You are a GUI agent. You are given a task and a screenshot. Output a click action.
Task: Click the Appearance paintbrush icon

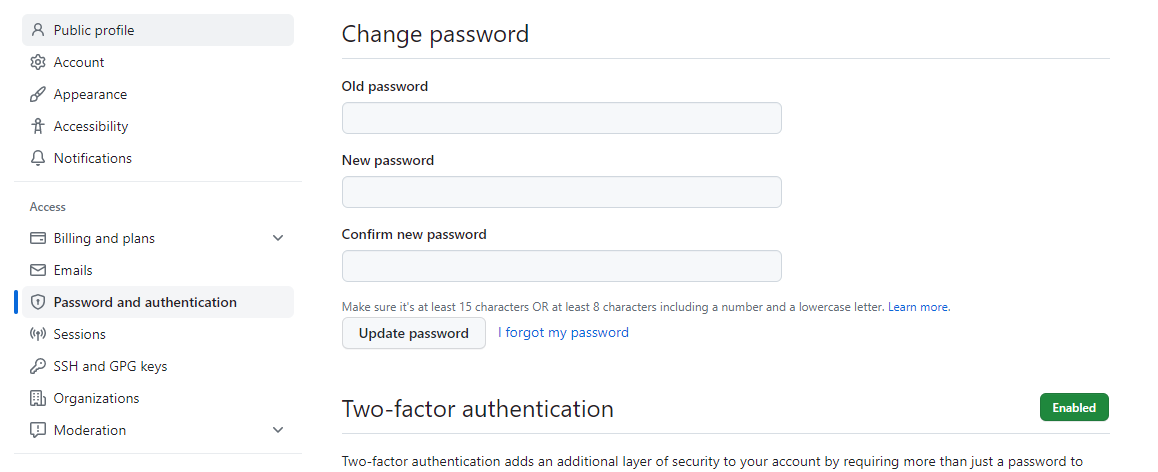(38, 94)
